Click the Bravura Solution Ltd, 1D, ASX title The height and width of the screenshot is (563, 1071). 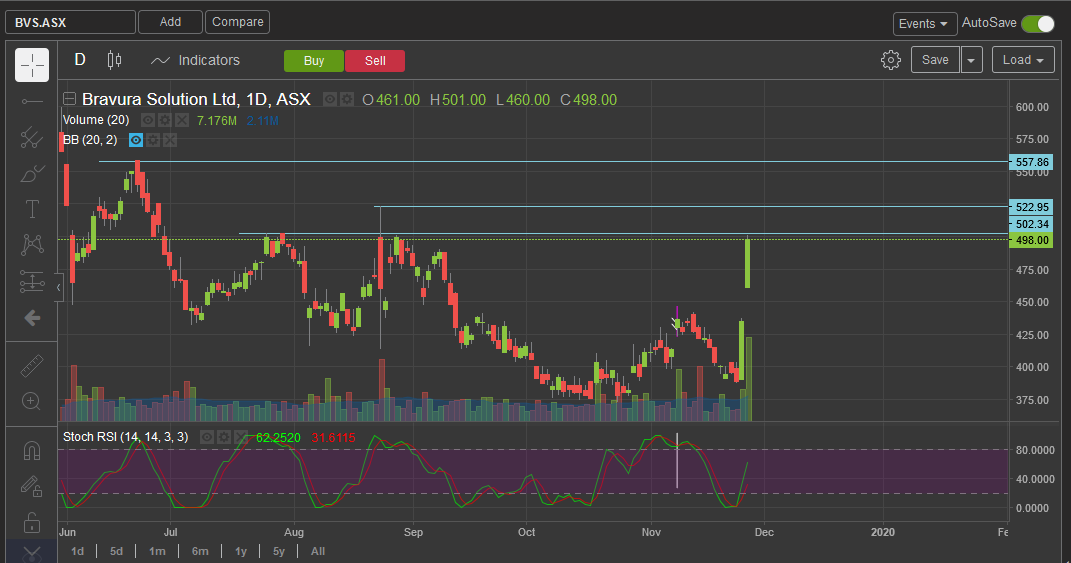tap(196, 99)
